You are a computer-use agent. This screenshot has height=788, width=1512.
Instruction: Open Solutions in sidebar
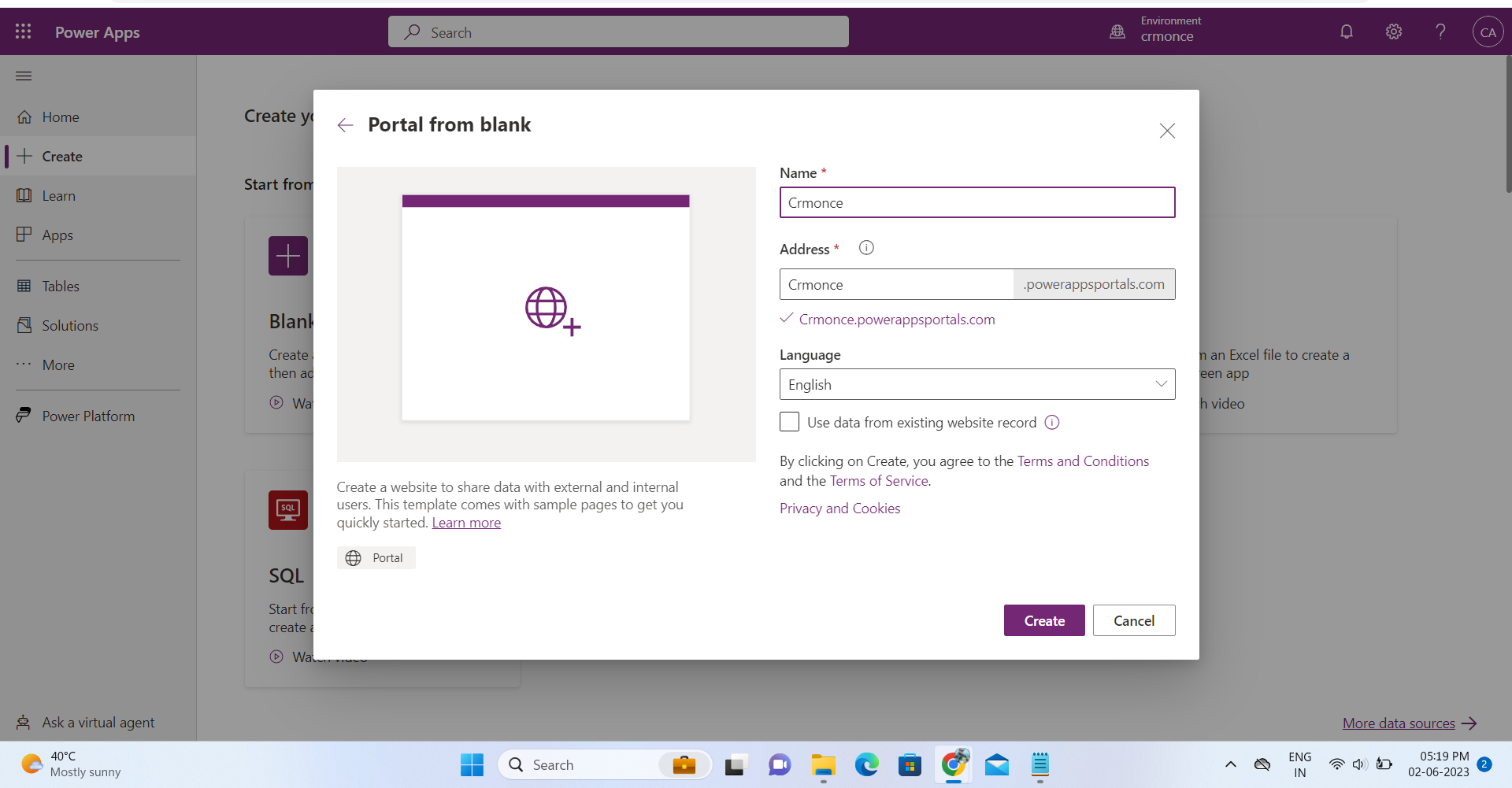(x=98, y=325)
